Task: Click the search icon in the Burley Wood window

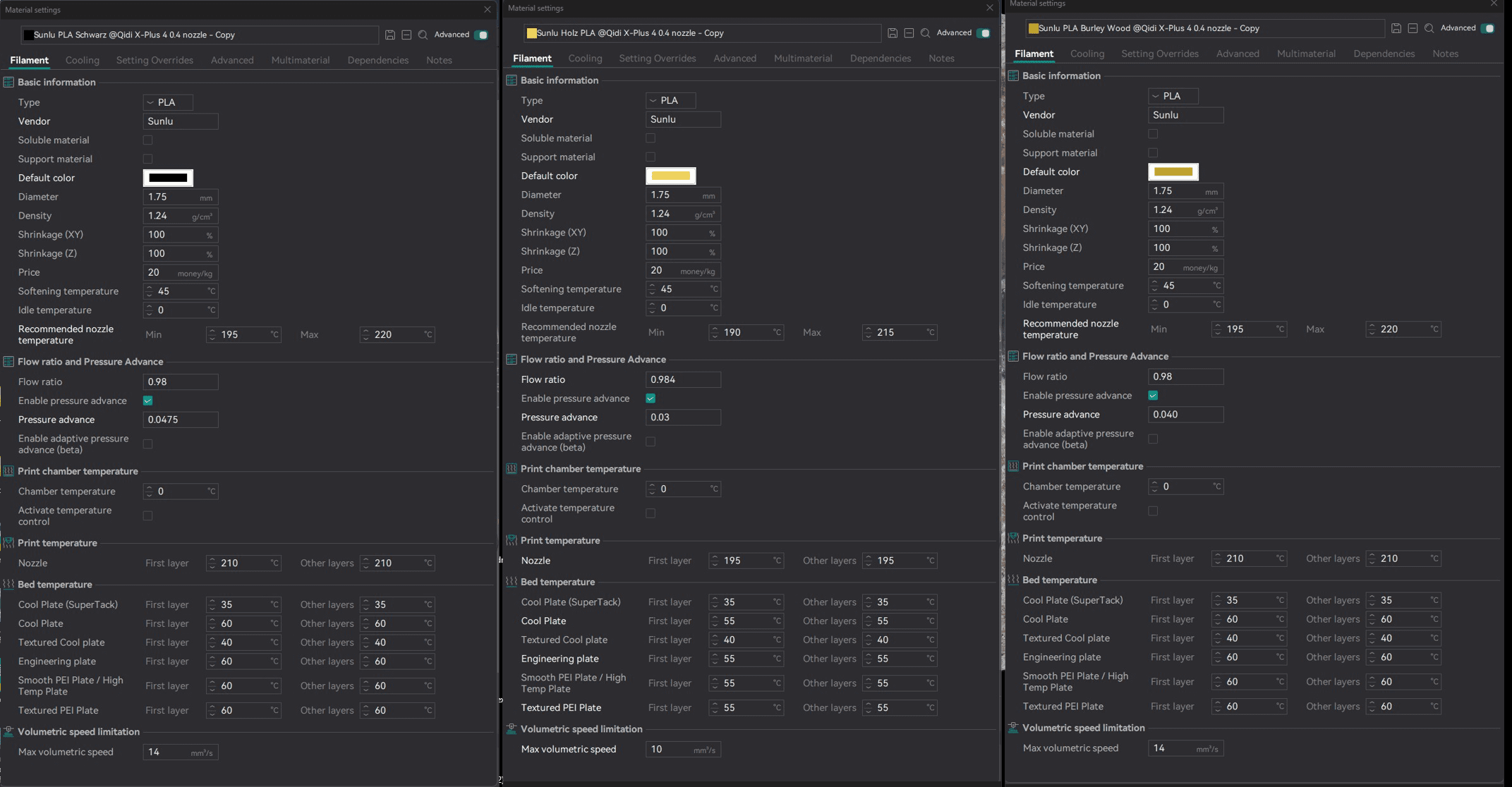Action: click(x=1429, y=28)
